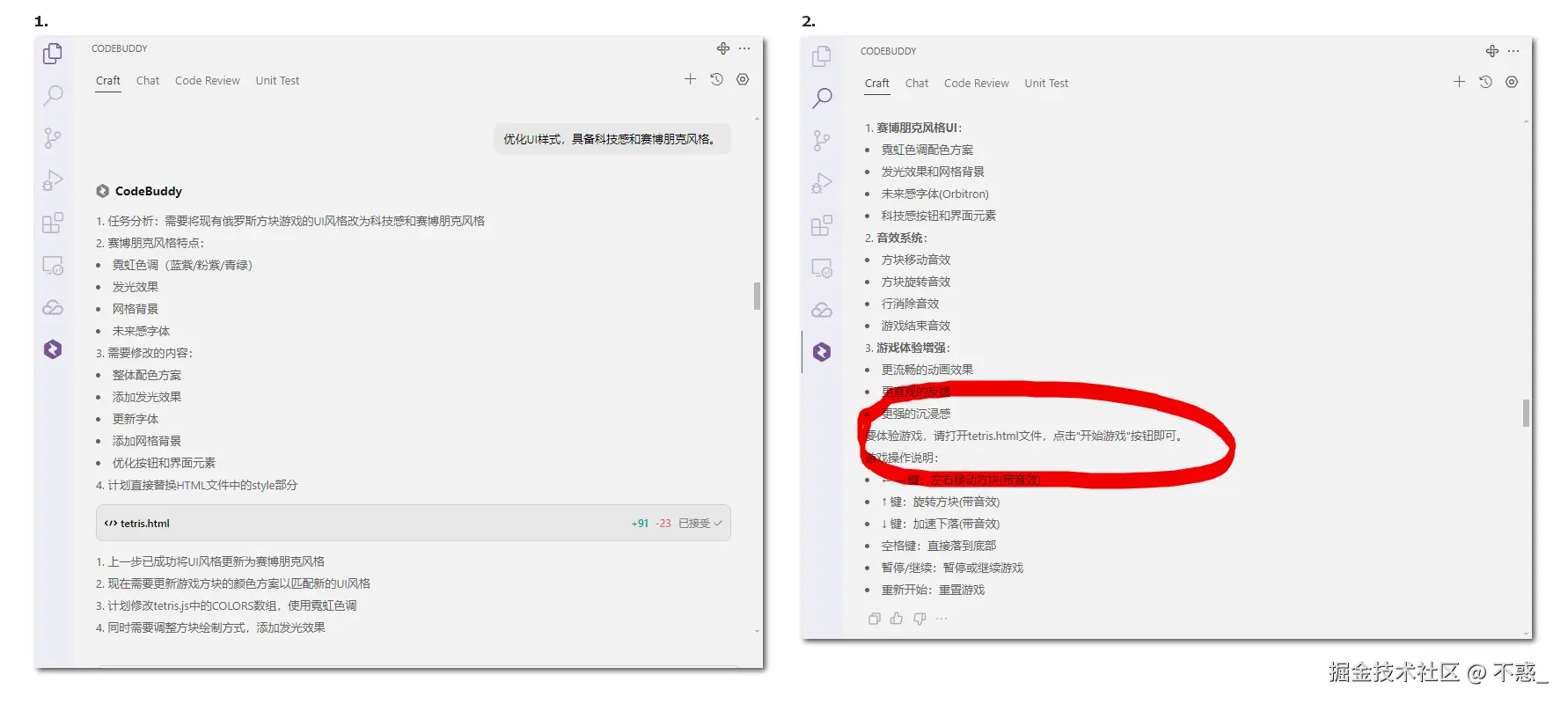This screenshot has height=704, width=1568.
Task: Open Explorer icon in panel 2 sidebar
Action: coord(822,56)
